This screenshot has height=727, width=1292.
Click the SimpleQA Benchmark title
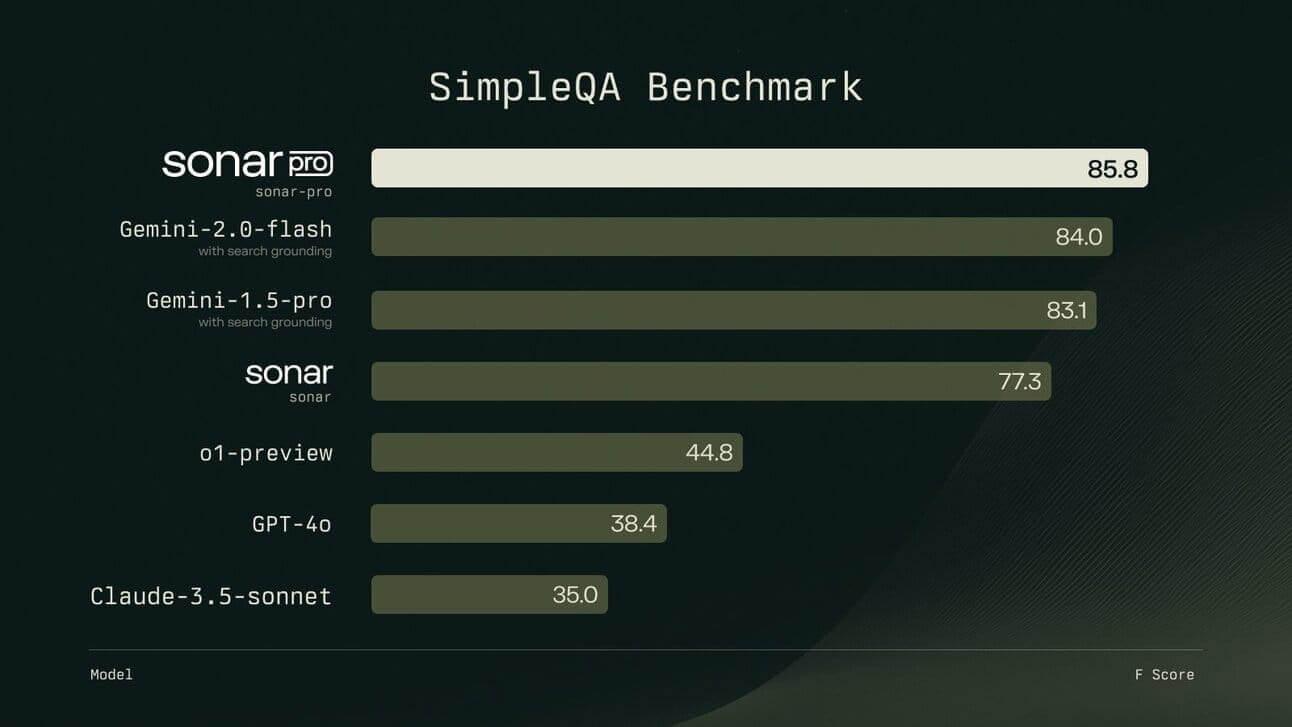tap(645, 87)
